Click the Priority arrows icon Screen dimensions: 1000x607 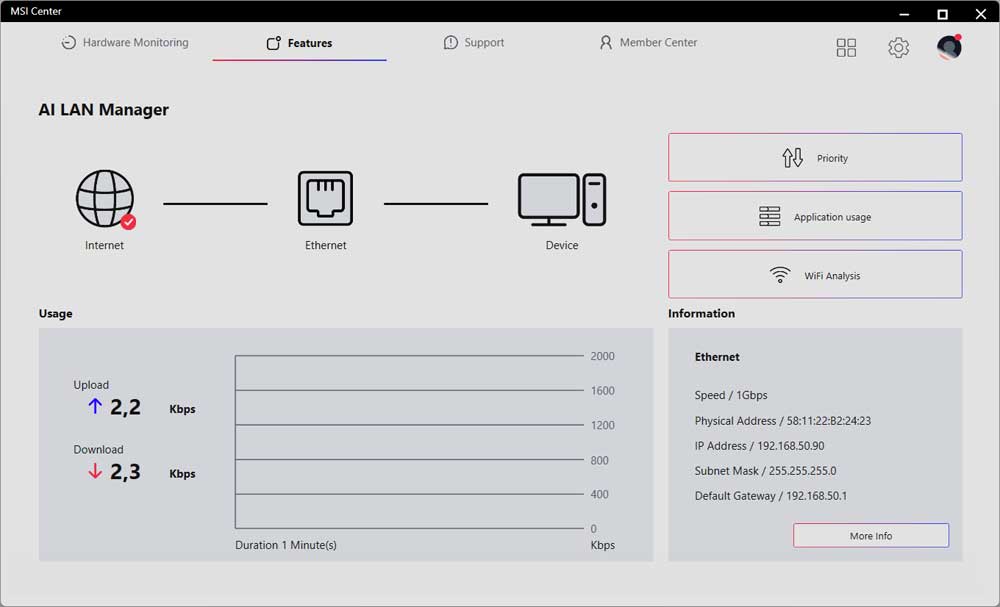(x=792, y=158)
